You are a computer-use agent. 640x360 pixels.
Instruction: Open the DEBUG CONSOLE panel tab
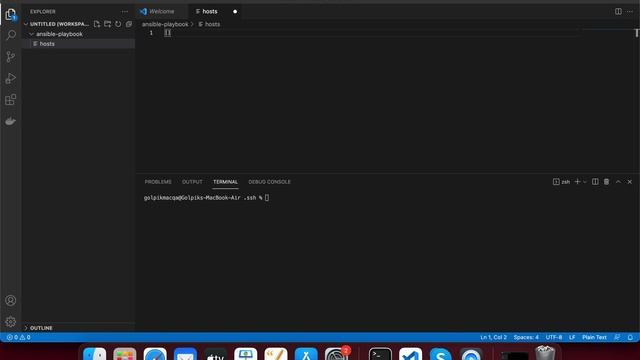tap(269, 182)
